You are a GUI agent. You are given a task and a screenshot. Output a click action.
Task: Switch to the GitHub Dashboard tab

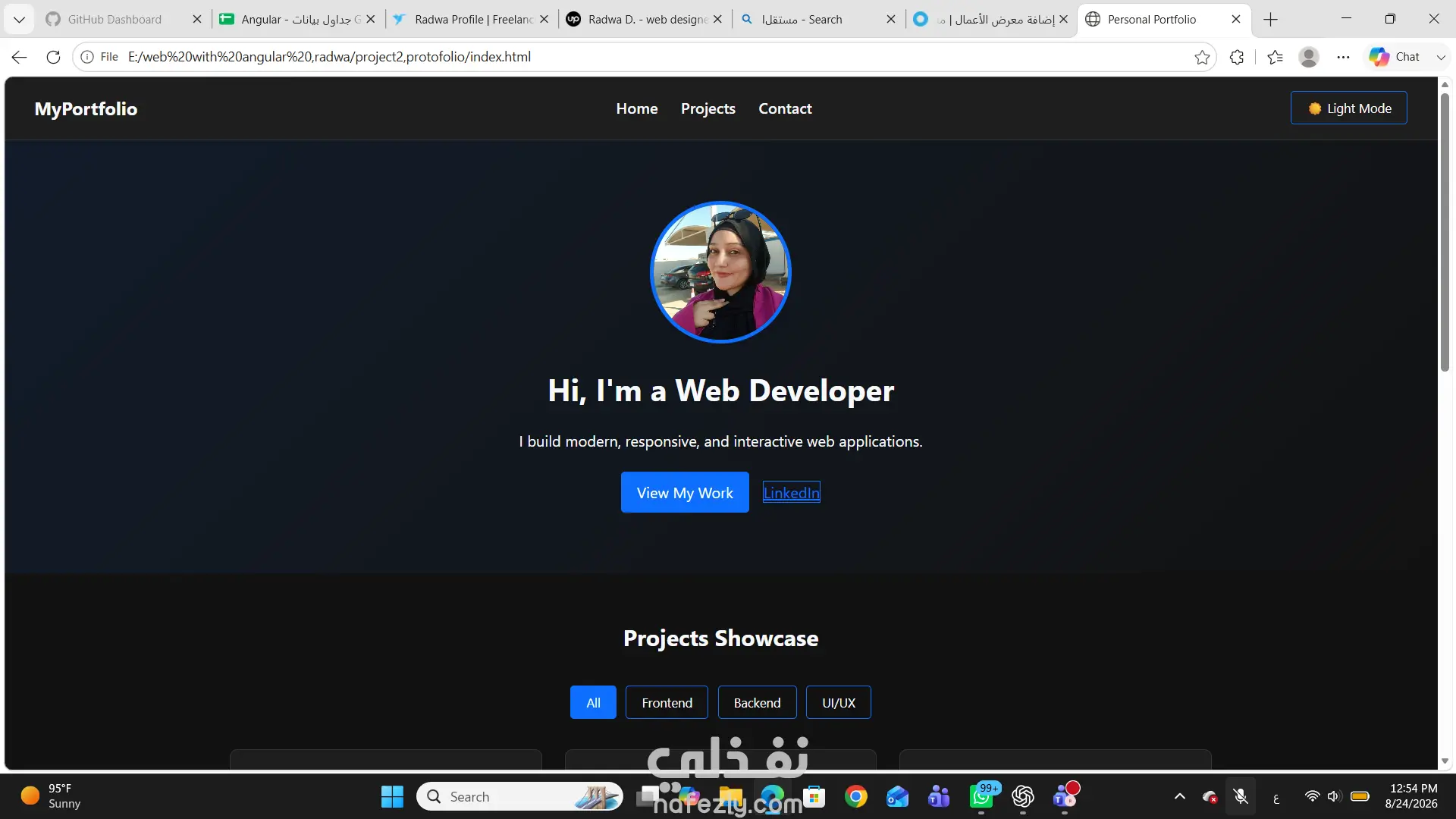(x=114, y=19)
